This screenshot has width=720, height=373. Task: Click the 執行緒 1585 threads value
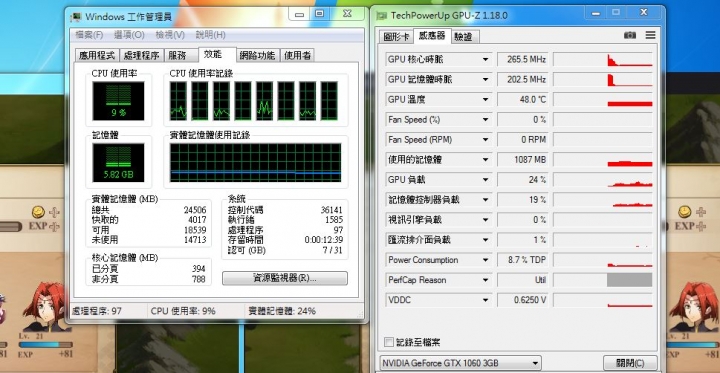334,220
